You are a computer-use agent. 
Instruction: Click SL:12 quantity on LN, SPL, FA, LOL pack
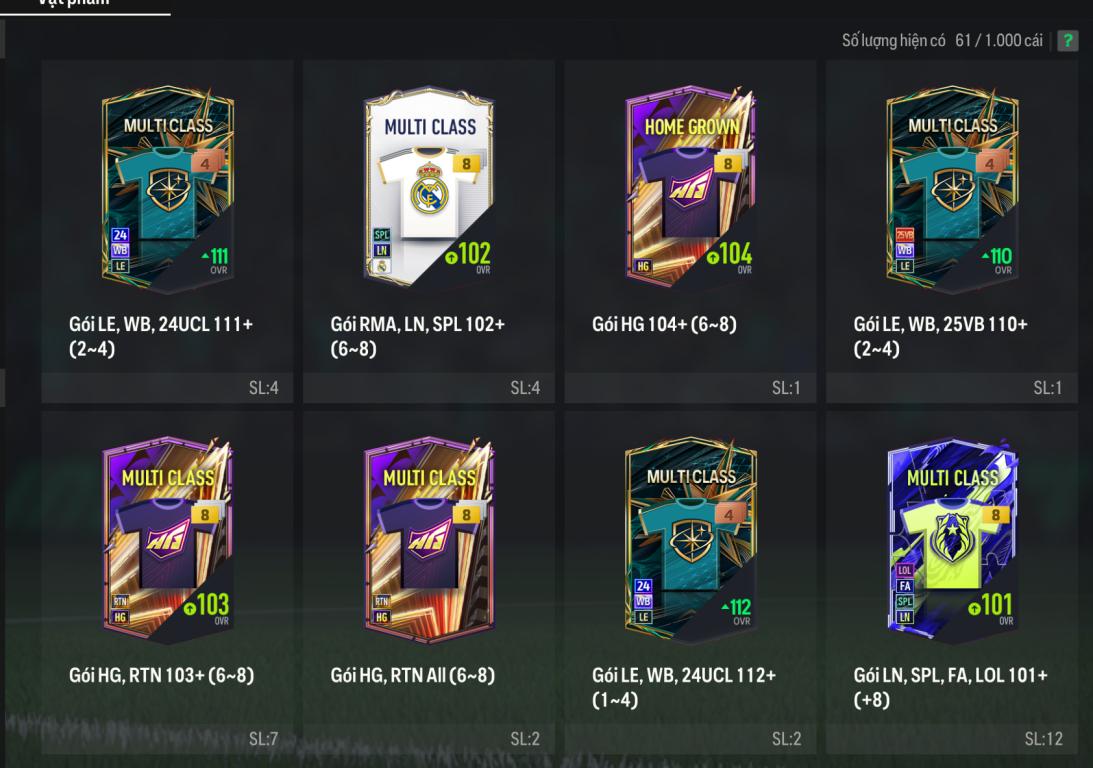(x=1044, y=739)
